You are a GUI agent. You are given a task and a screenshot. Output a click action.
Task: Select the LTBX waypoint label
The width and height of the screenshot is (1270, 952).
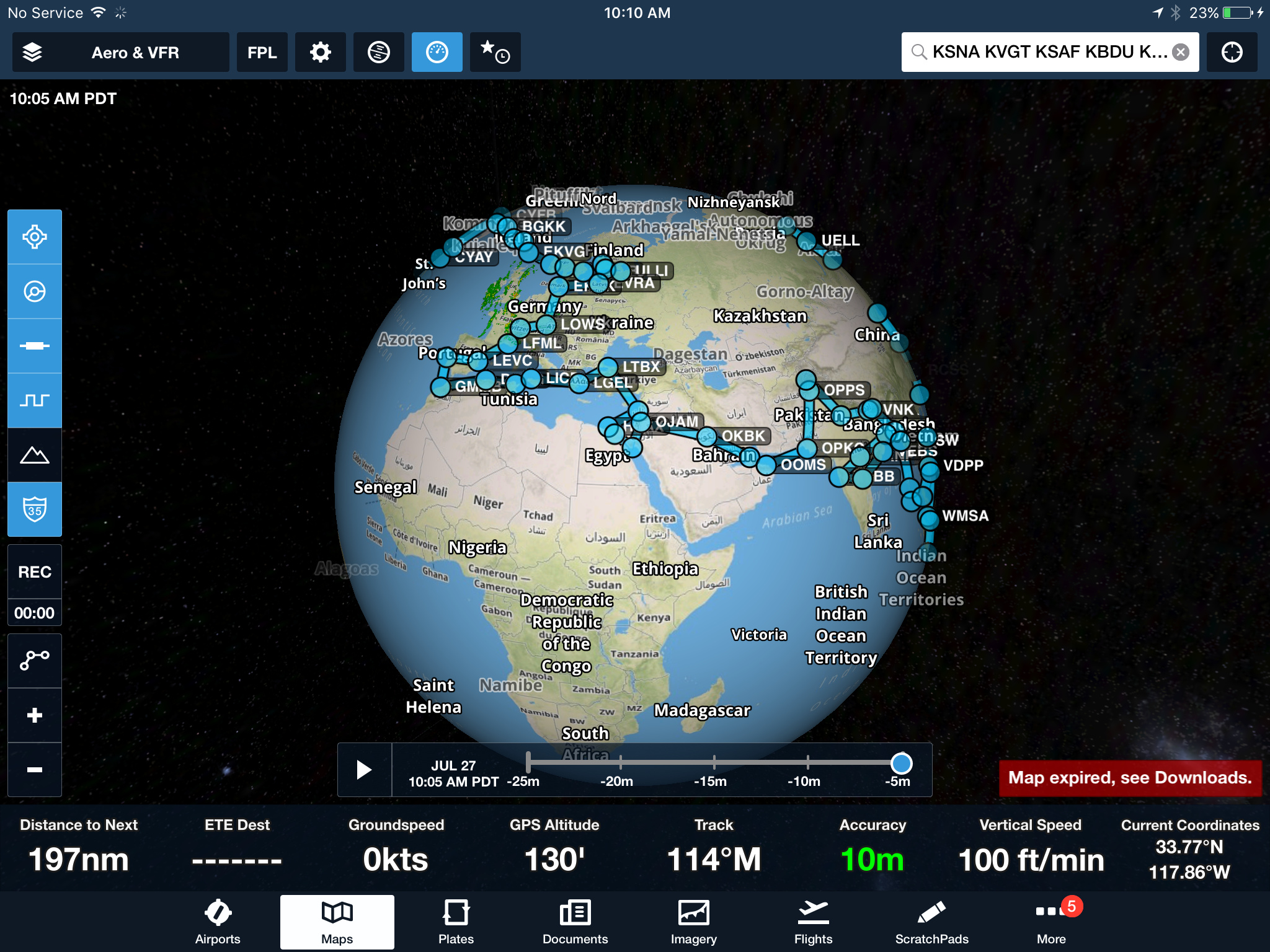[x=641, y=367]
